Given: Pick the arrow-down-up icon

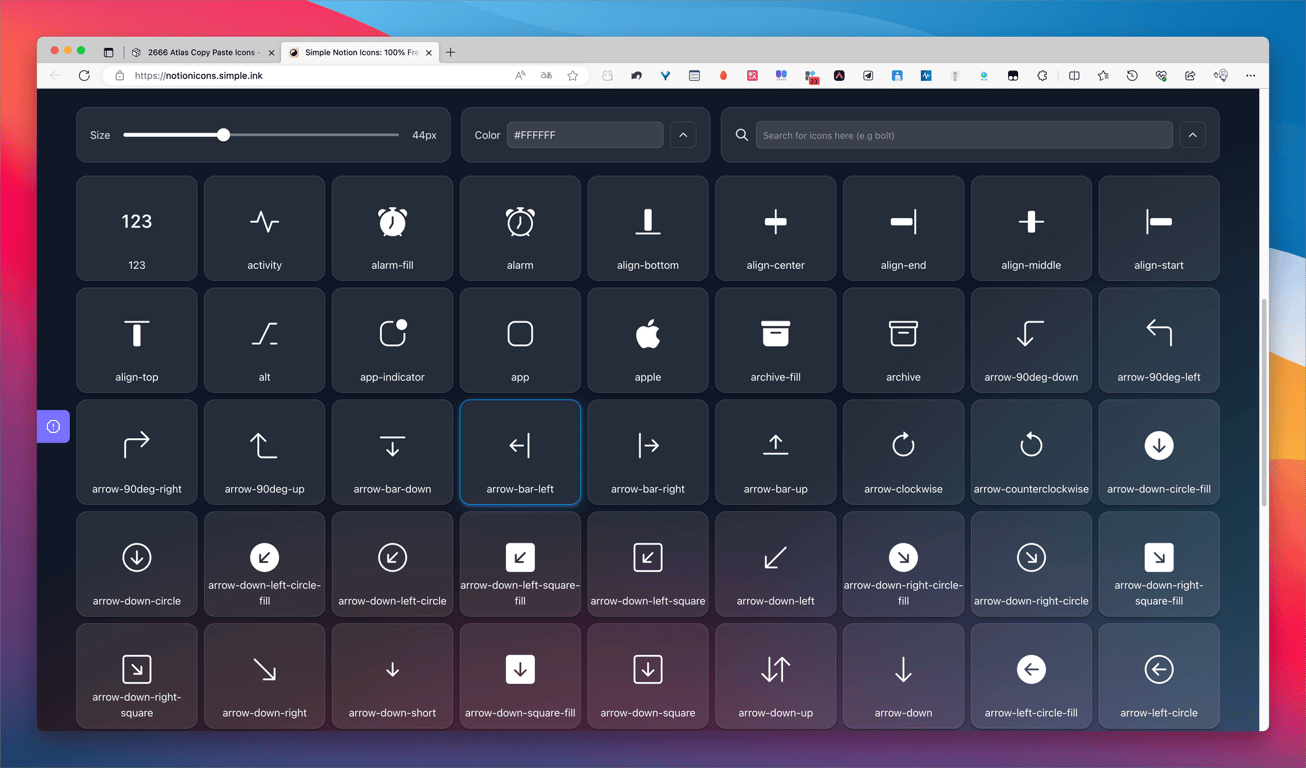Looking at the screenshot, I should pos(775,676).
